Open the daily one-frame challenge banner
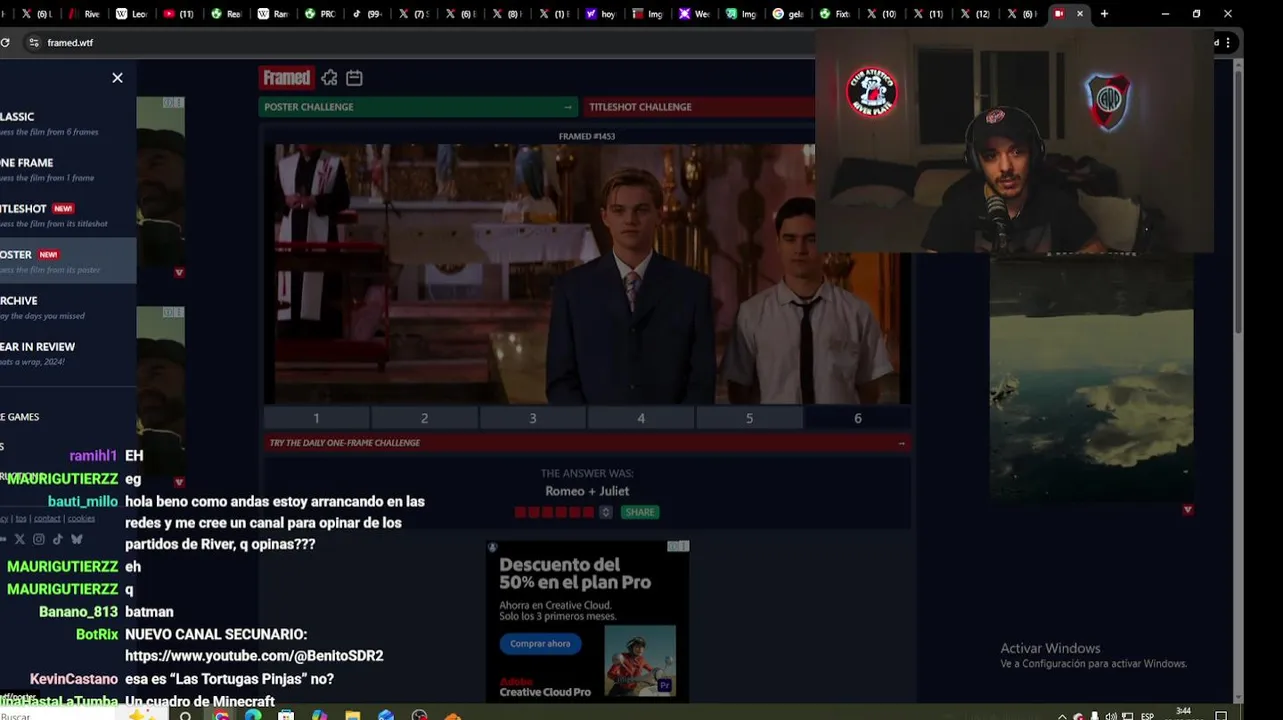Image resolution: width=1283 pixels, height=720 pixels. (x=587, y=443)
